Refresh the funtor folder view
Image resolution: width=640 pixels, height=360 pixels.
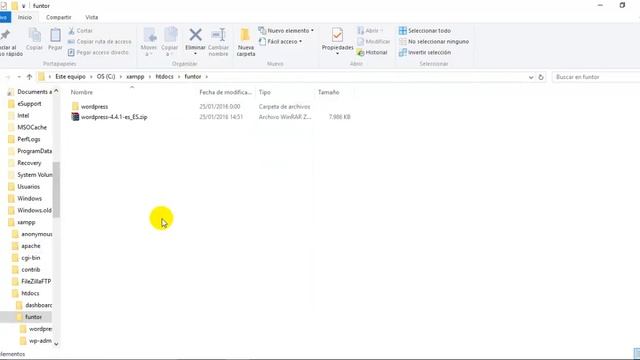[541, 77]
